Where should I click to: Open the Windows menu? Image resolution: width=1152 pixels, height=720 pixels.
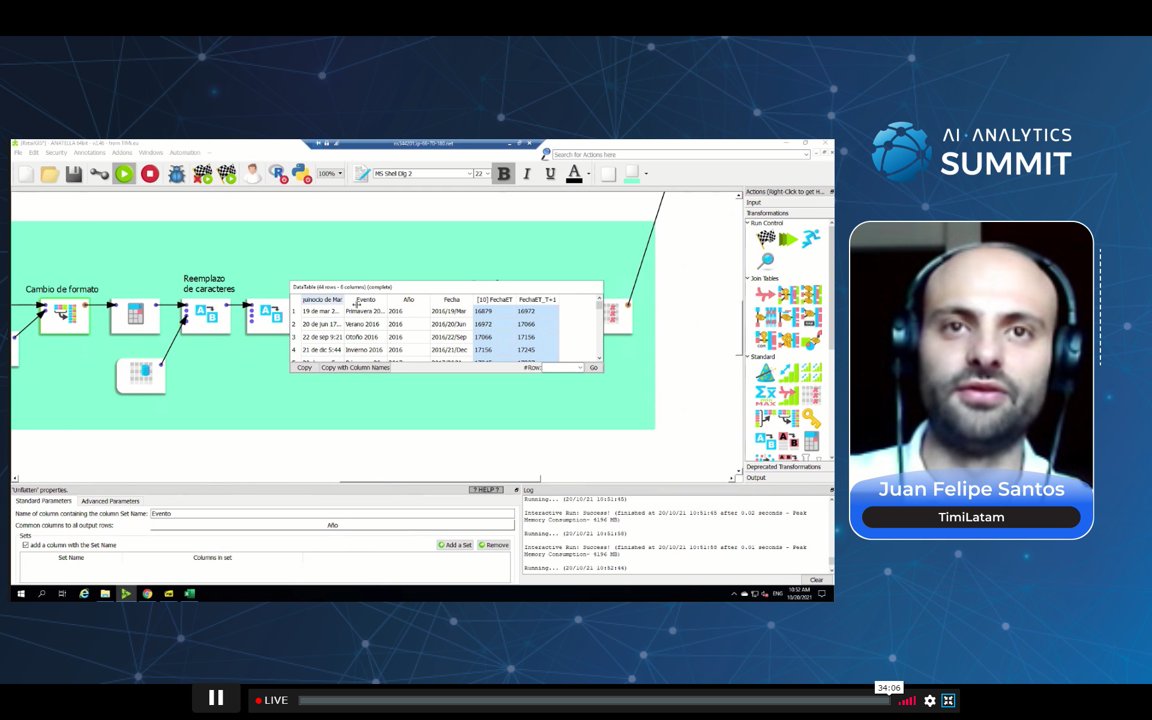[151, 153]
